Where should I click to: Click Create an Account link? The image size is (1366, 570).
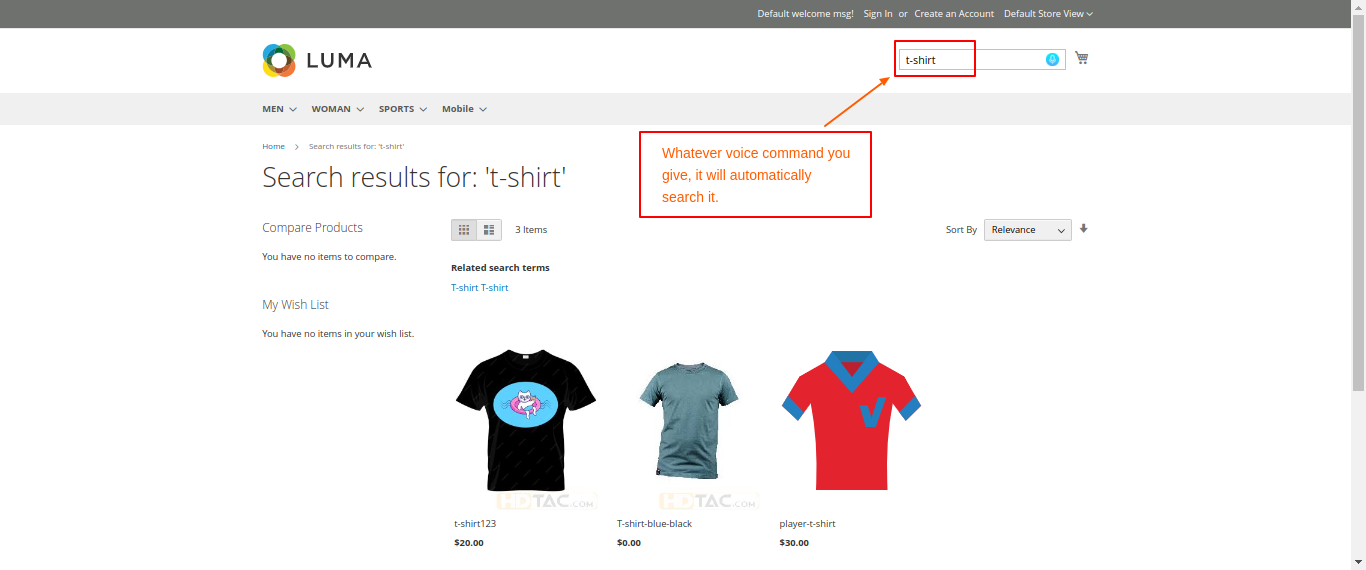(954, 14)
